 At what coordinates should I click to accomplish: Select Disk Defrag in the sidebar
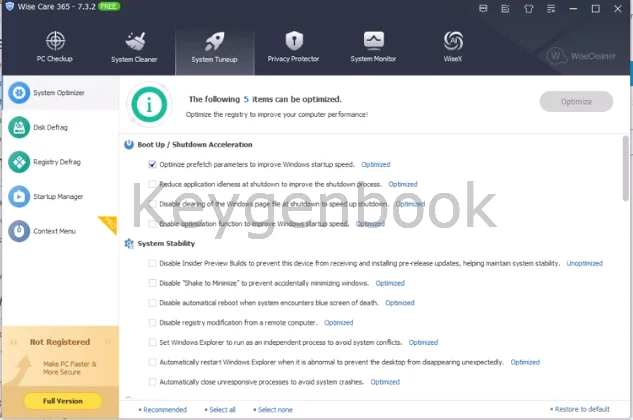pyautogui.click(x=50, y=127)
